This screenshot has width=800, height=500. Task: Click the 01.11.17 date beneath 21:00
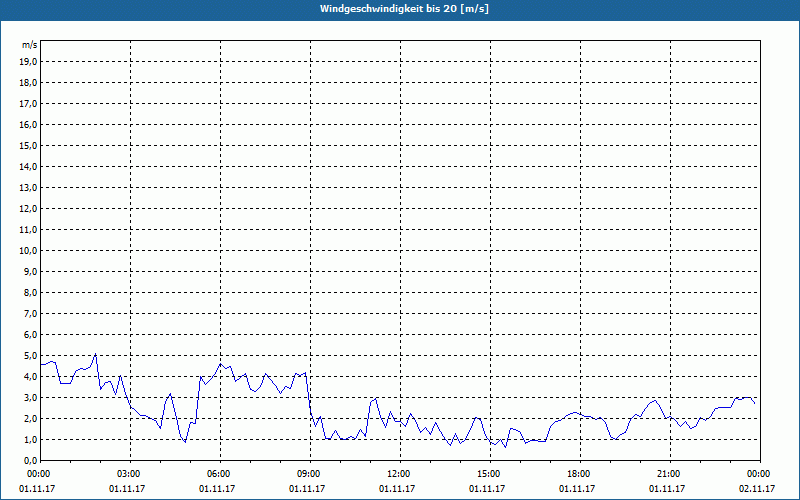(x=667, y=488)
